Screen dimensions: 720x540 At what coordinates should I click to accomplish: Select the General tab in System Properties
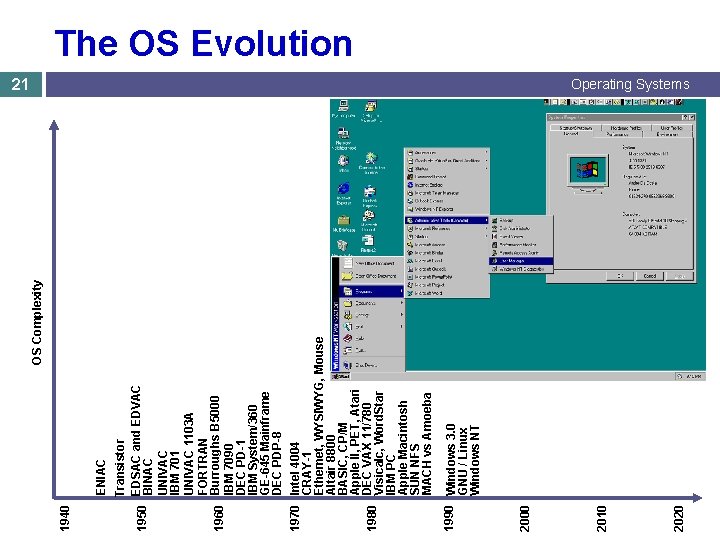(571, 134)
